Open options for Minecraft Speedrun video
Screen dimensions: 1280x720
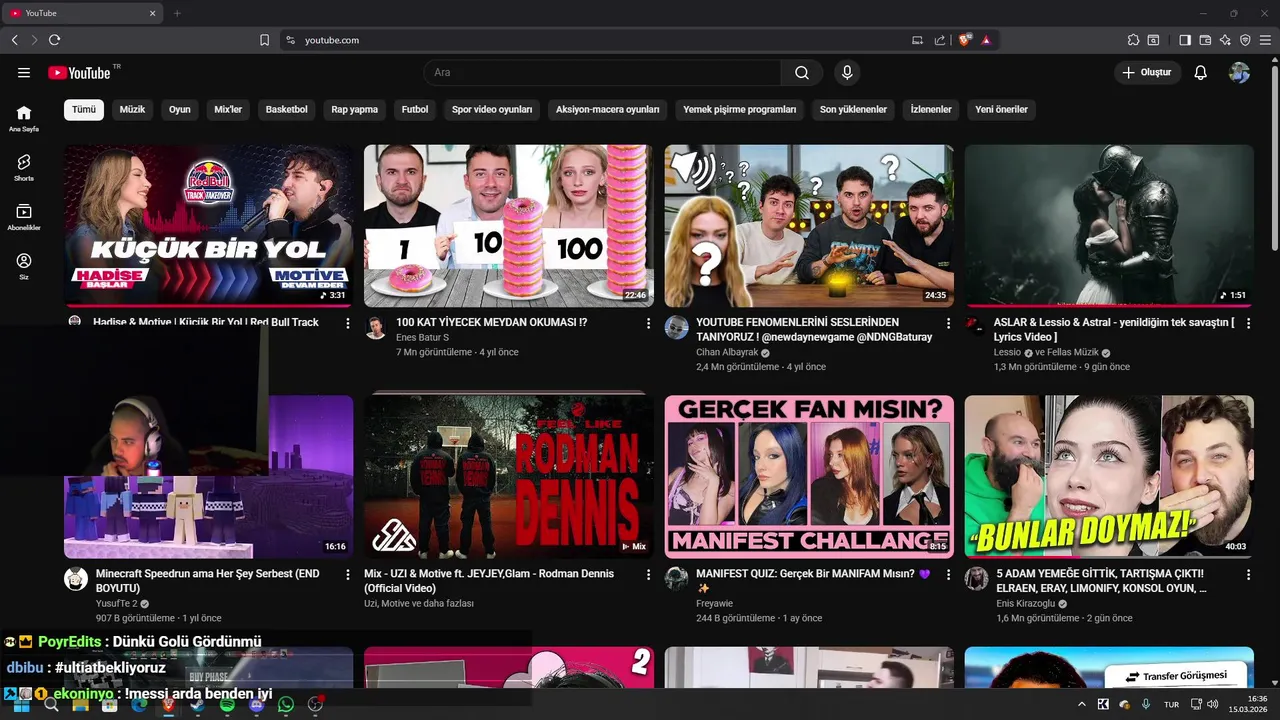[x=348, y=575]
